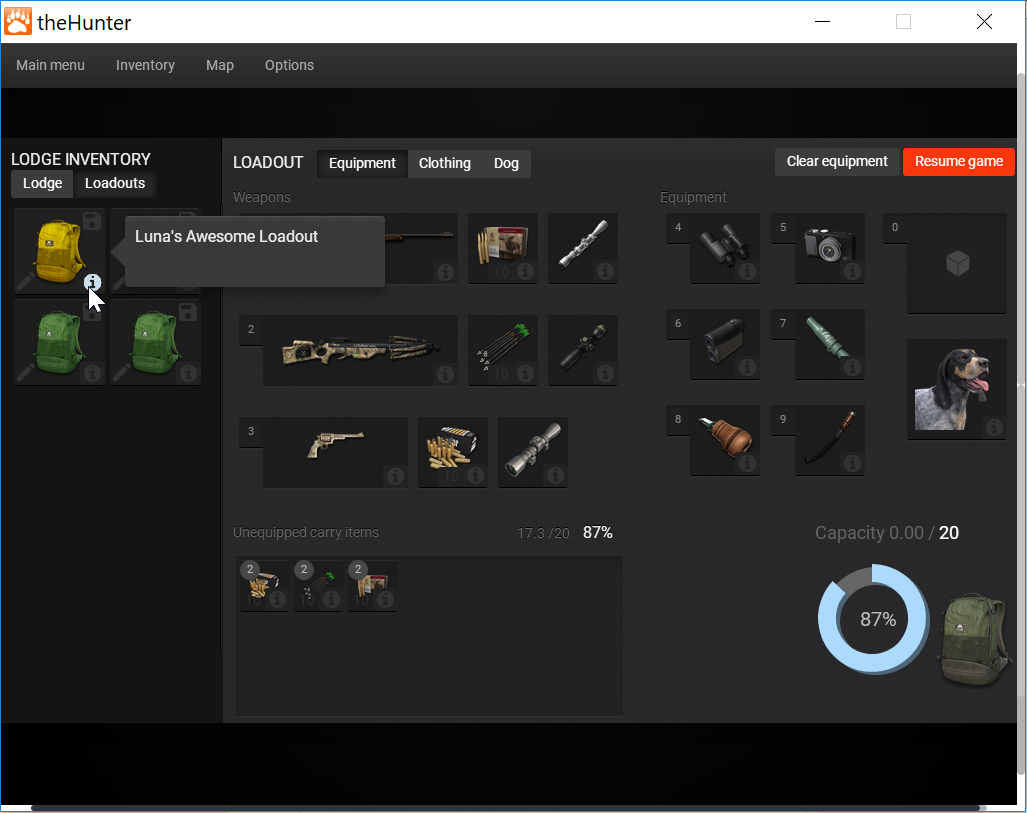Click the 87% capacity ring
The width and height of the screenshot is (1027, 813).
[x=874, y=619]
